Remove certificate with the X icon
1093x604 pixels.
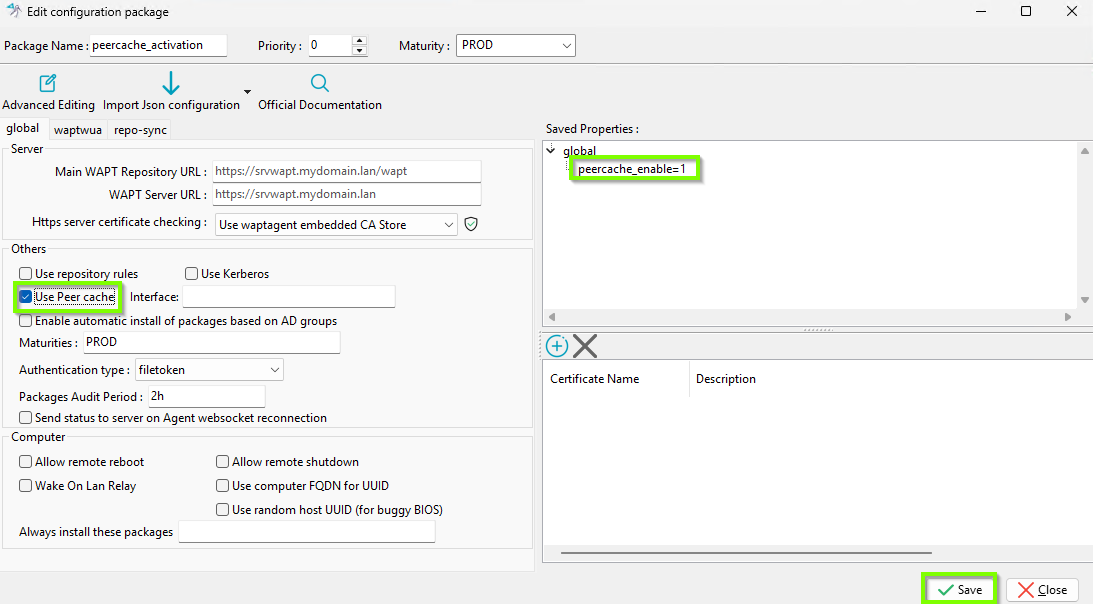pos(585,346)
